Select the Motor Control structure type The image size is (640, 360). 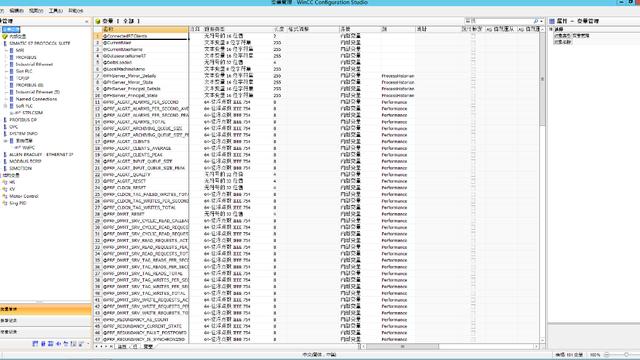pyautogui.click(x=24, y=196)
